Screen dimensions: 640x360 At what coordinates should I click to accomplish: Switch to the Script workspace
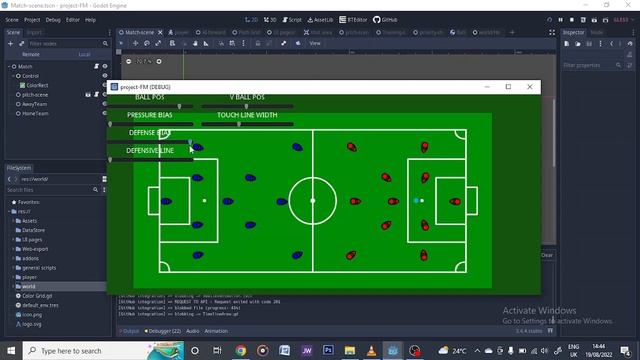(292, 20)
